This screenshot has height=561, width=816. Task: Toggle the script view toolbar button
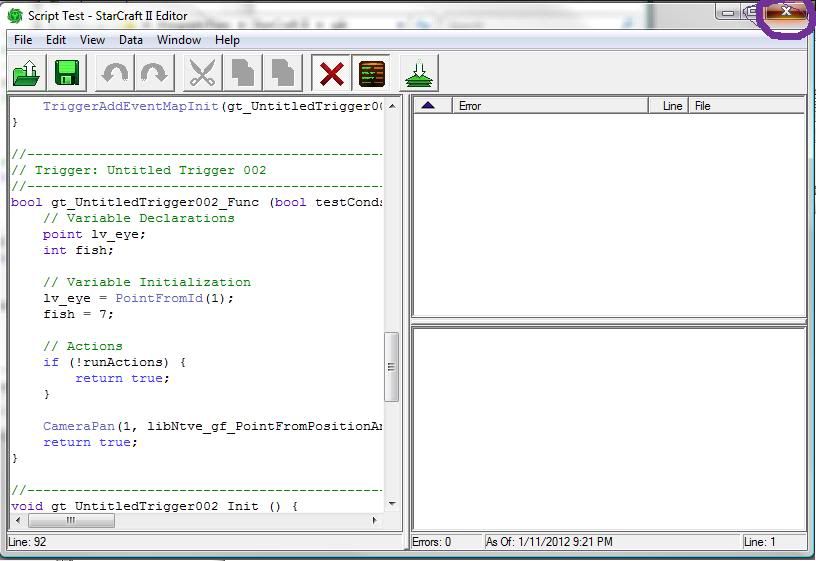tap(371, 74)
